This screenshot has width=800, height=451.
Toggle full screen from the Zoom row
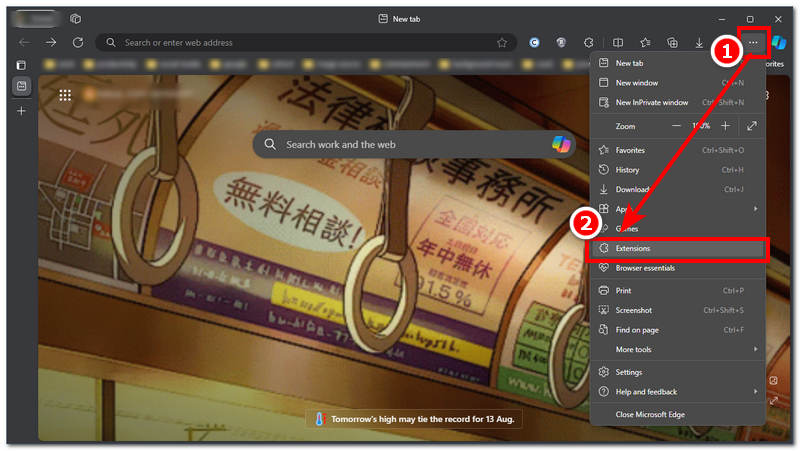(752, 126)
